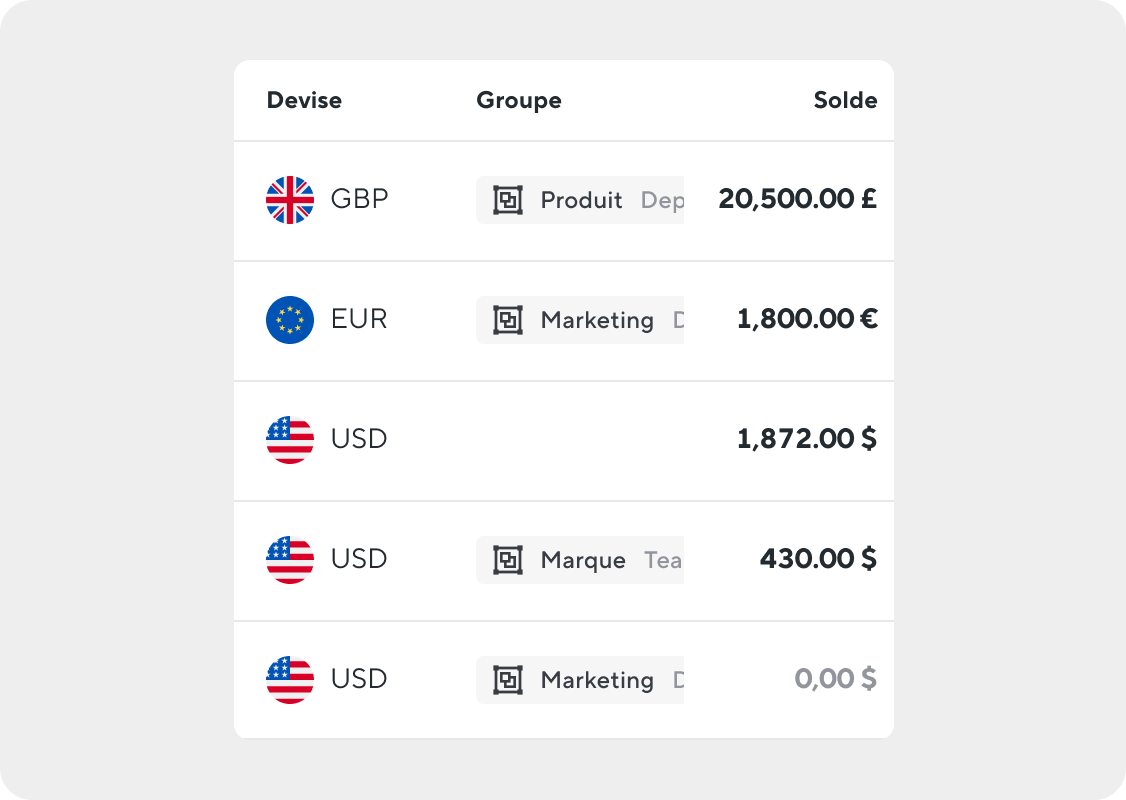Click the group icon in the zero-balance USD row
This screenshot has height=800, width=1126.
(508, 679)
